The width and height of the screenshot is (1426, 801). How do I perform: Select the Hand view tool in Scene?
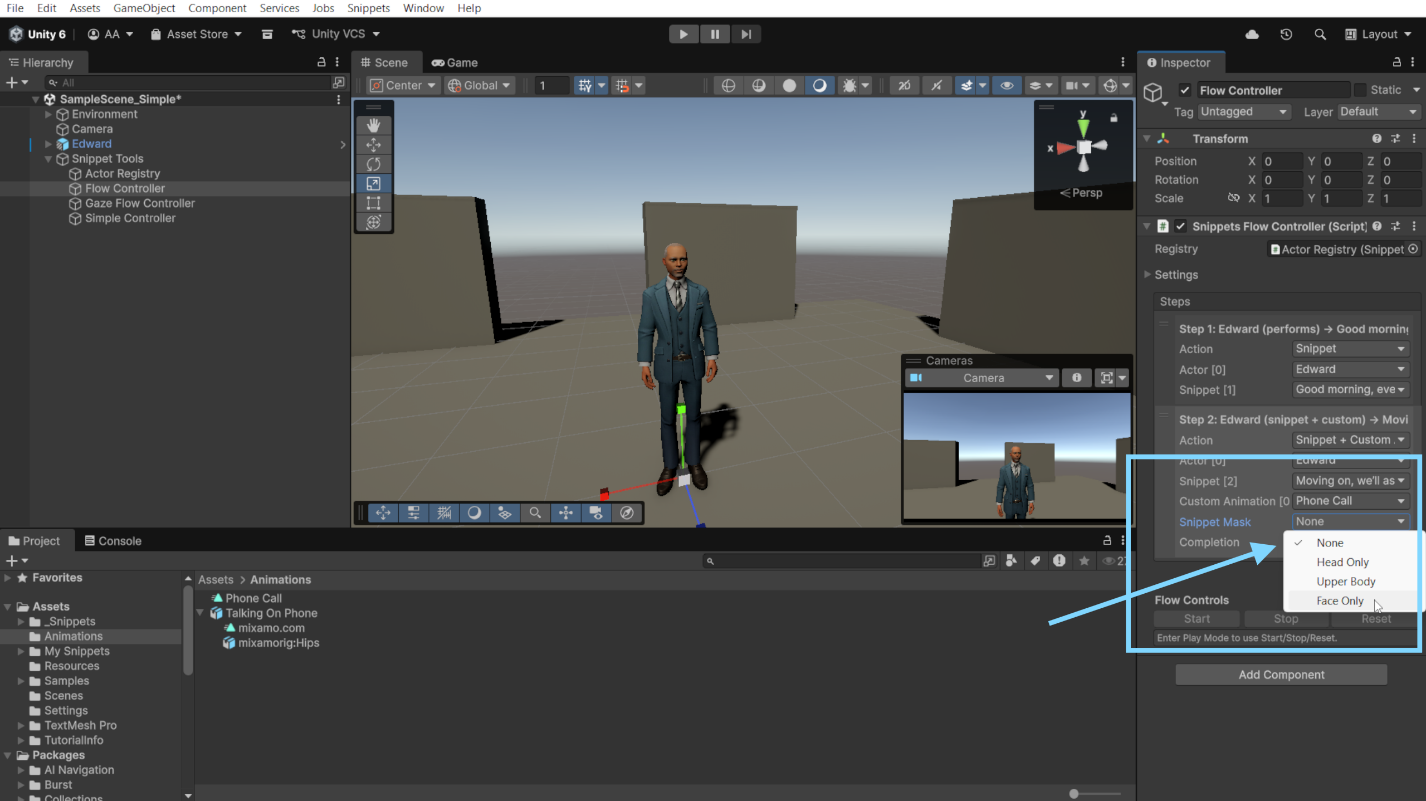pyautogui.click(x=373, y=126)
